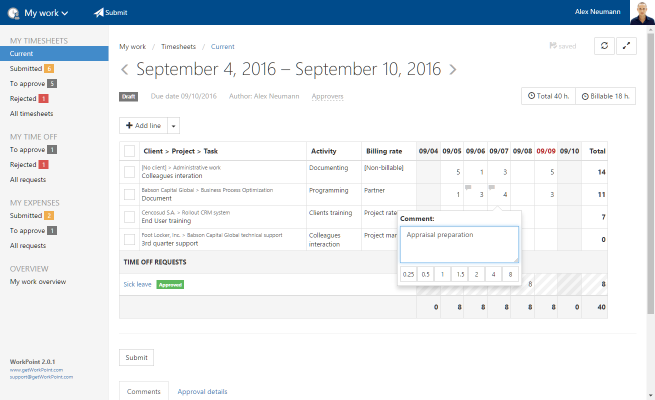Click into the Comment text field

(459, 244)
